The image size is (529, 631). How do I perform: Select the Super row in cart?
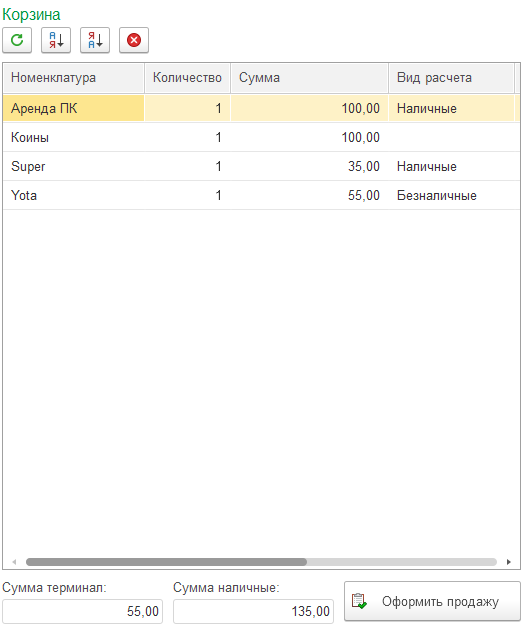[x=261, y=167]
